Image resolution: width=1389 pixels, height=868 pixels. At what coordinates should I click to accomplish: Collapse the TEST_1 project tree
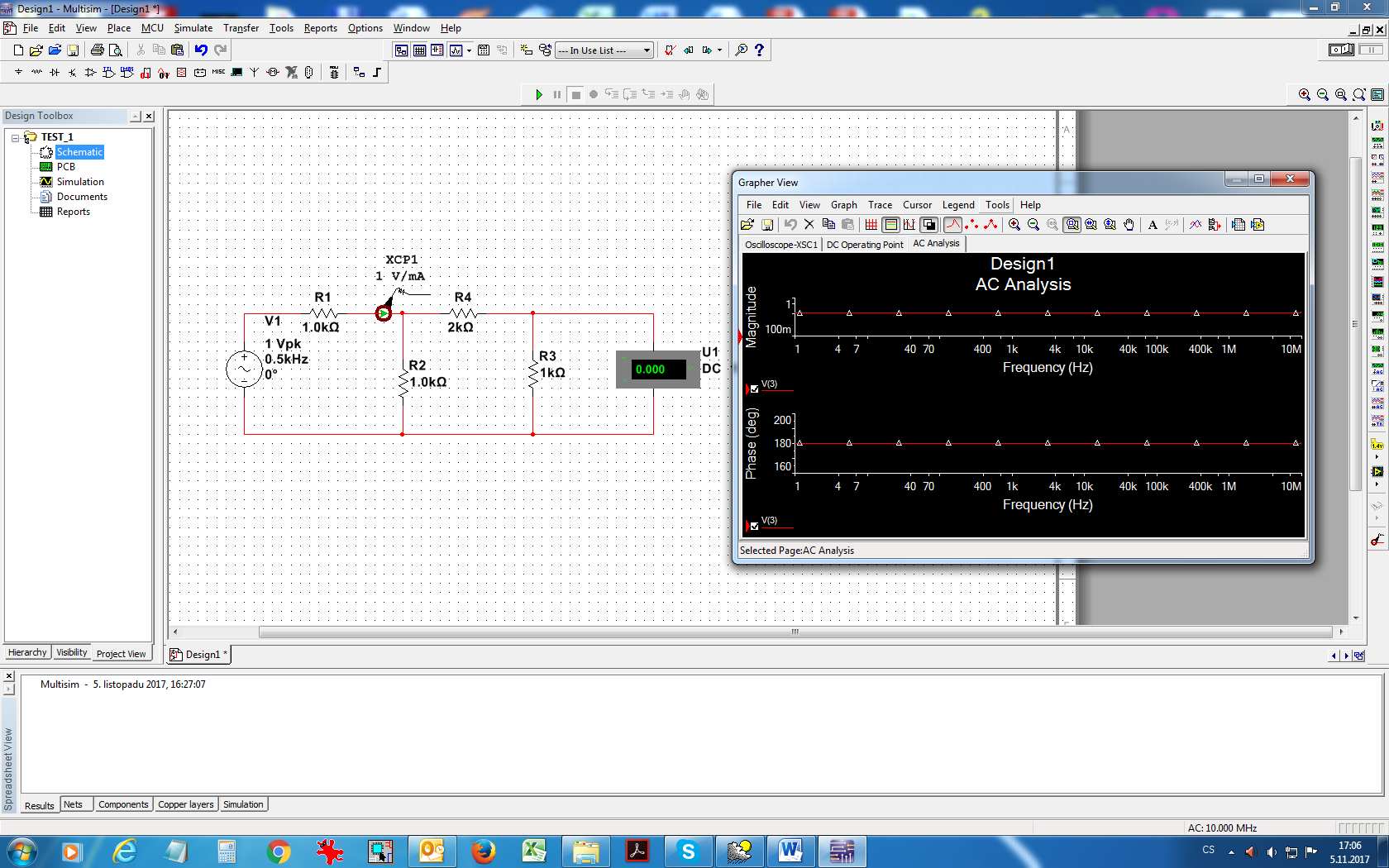tap(15, 137)
